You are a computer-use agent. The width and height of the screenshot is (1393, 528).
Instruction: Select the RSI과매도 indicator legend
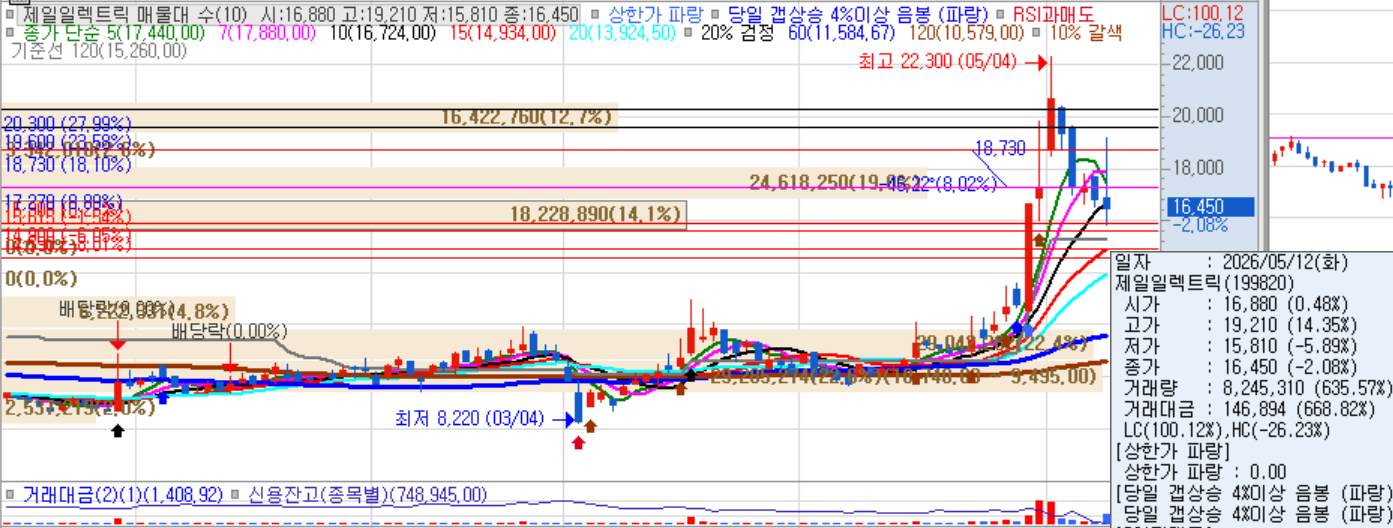click(x=1053, y=15)
